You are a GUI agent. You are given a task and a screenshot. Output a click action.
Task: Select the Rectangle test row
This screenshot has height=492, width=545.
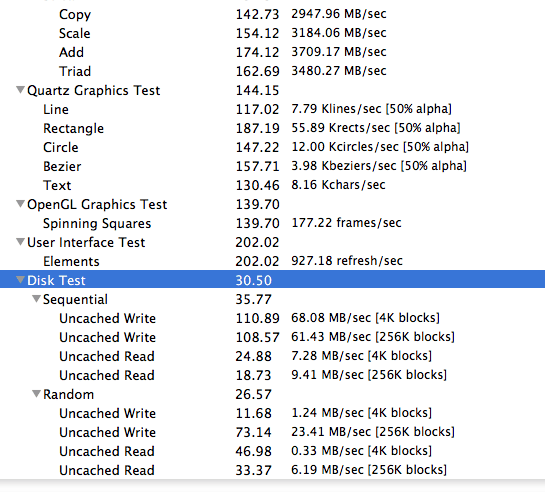272,128
